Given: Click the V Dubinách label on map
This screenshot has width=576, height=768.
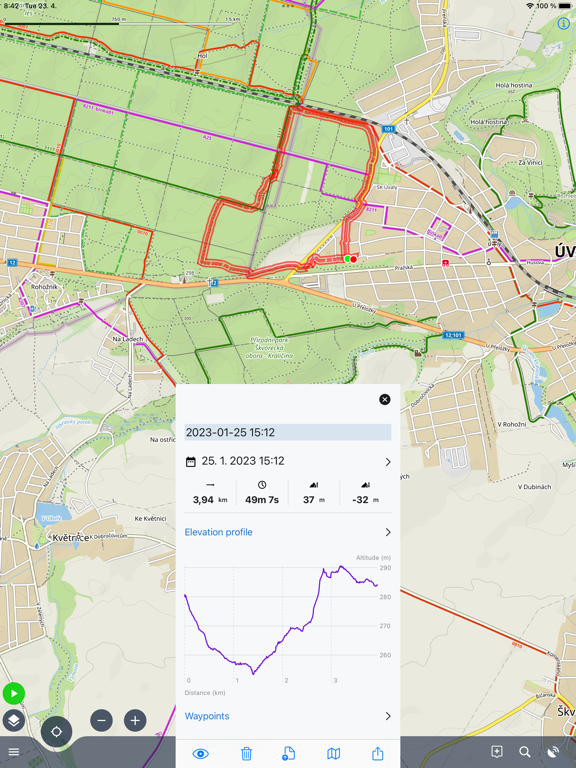Looking at the screenshot, I should coord(534,487).
